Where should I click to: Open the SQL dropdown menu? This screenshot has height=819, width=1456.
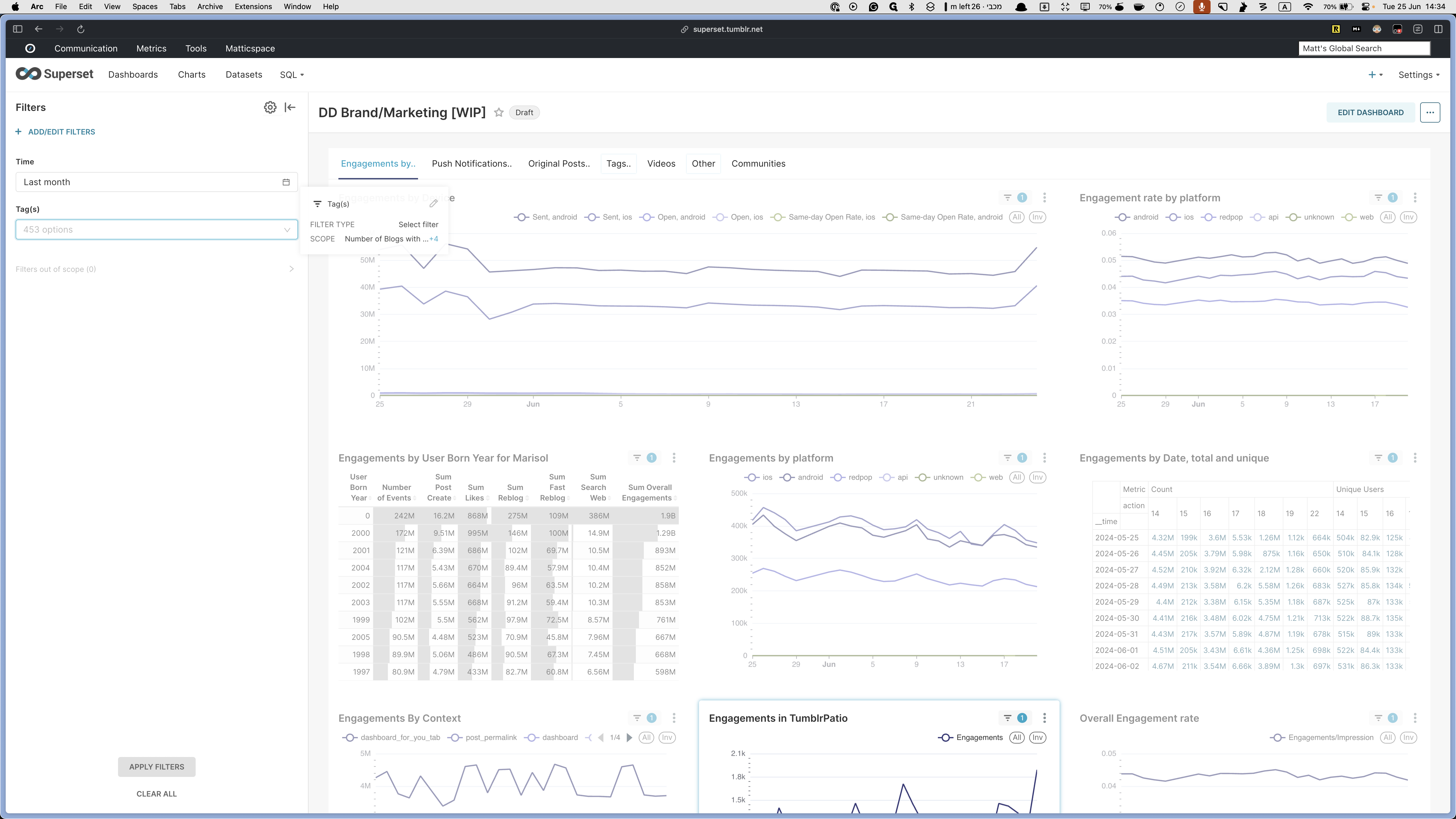[x=292, y=75]
